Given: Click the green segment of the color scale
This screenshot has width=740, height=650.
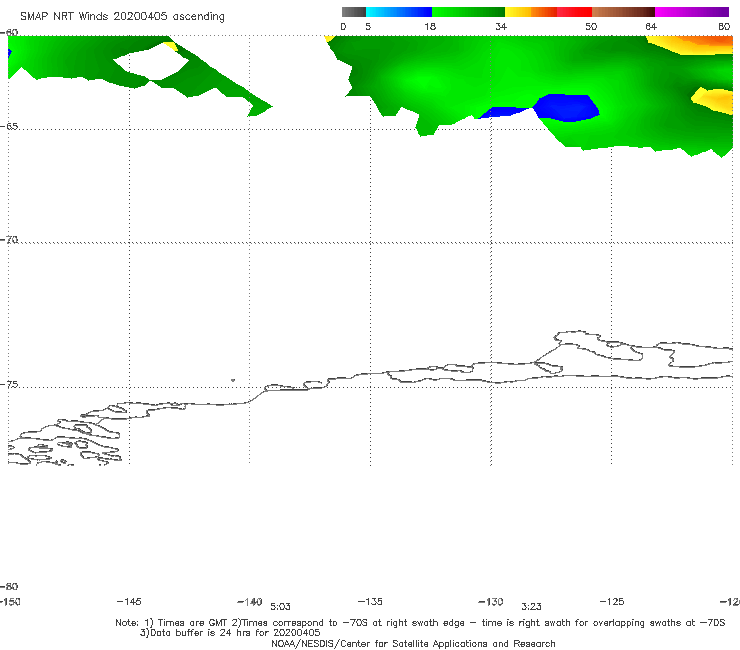Looking at the screenshot, I should click(468, 12).
